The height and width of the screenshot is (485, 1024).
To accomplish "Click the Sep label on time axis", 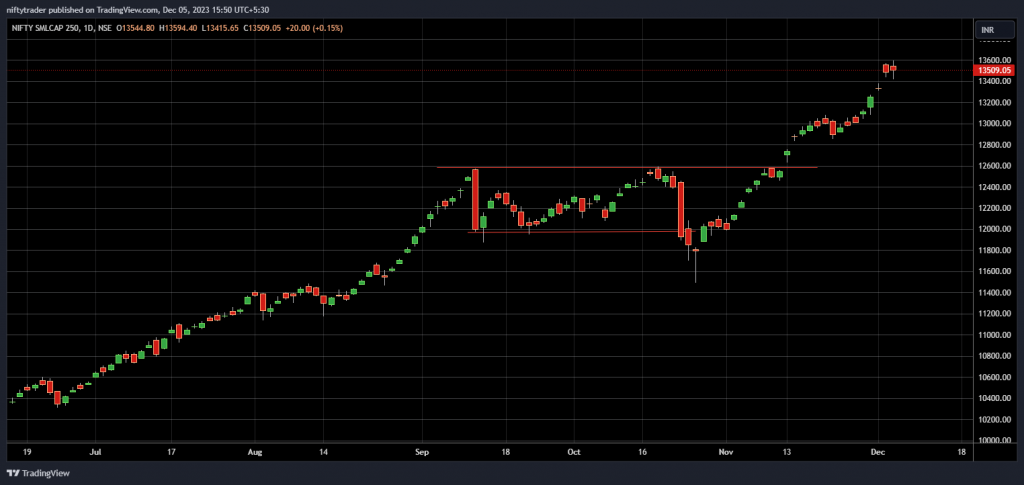I will point(422,451).
